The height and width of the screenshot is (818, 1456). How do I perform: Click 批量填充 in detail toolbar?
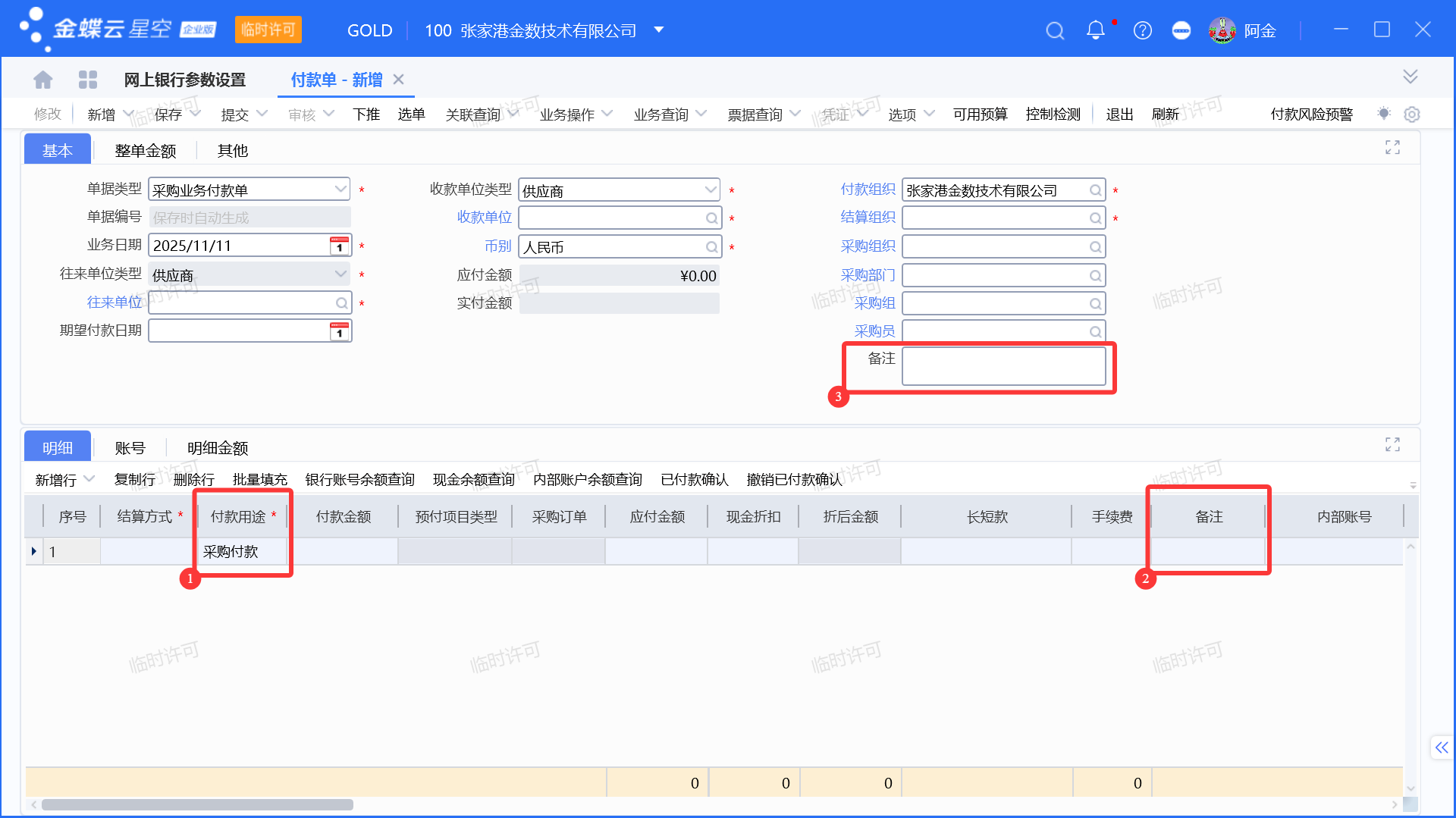[x=259, y=479]
